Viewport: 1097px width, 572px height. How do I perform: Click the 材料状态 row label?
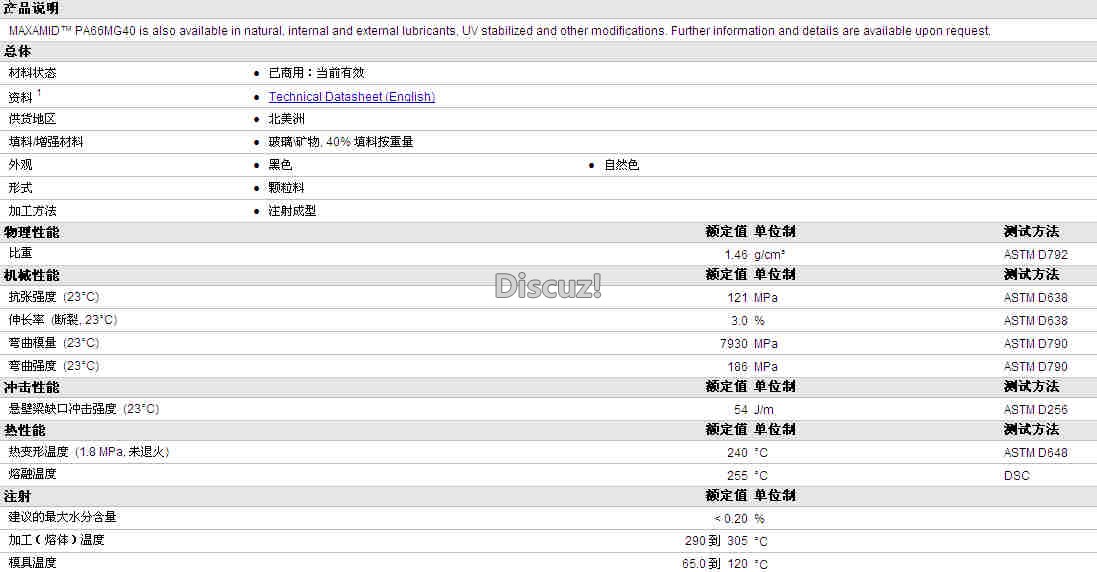(x=32, y=73)
